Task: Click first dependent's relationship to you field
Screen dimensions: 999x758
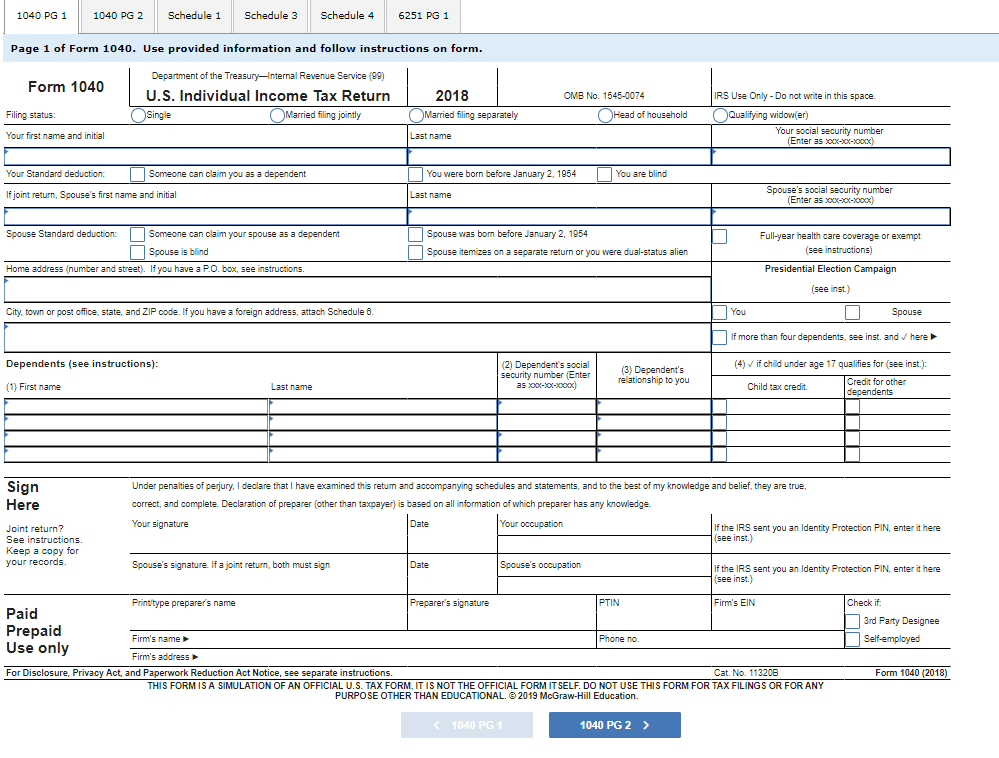Action: tap(654, 406)
